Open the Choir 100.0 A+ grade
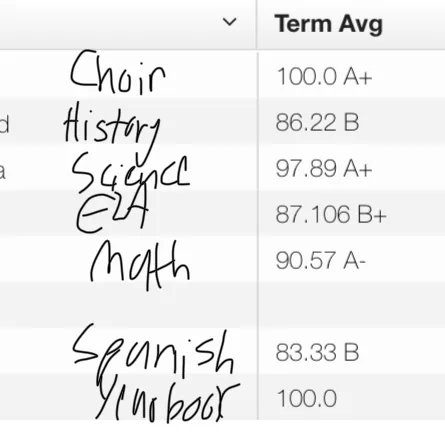The width and height of the screenshot is (445, 446). point(324,77)
